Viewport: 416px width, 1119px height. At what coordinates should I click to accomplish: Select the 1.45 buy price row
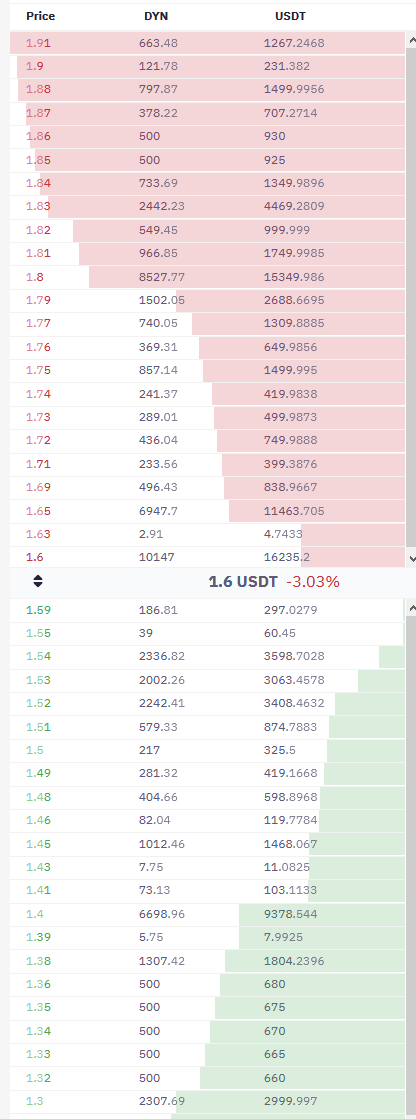pos(208,844)
